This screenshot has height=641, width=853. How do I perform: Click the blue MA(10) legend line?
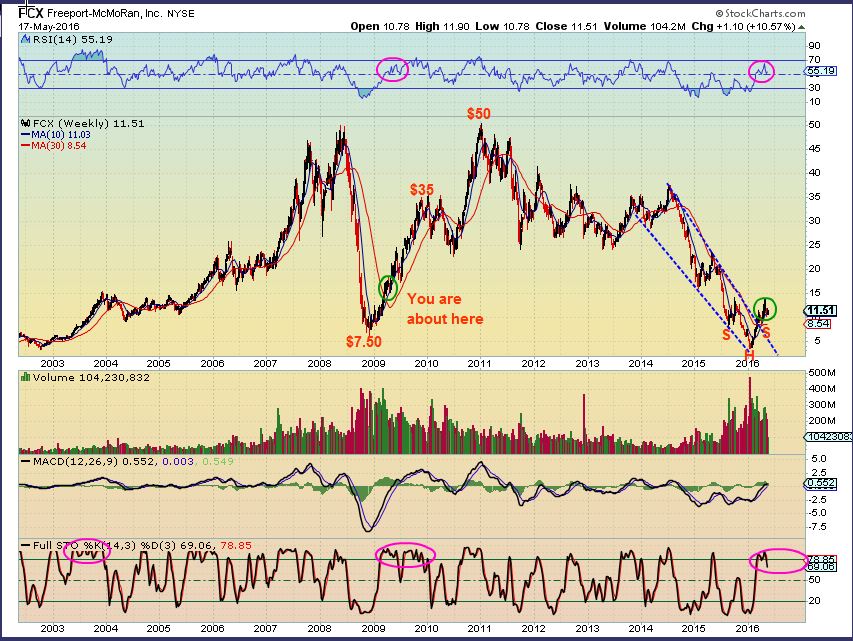[x=26, y=134]
